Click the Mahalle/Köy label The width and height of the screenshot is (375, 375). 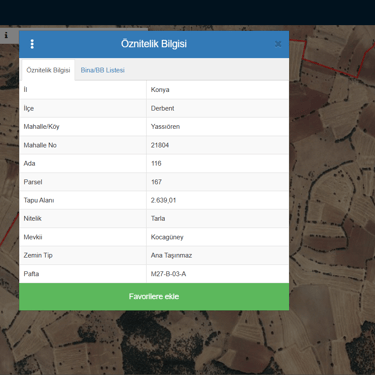[x=41, y=127]
